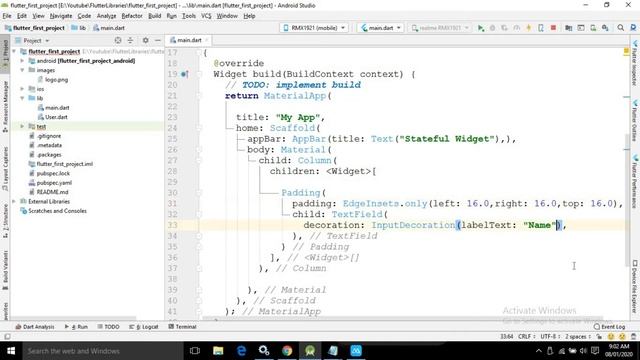Open Project panel settings gear
The width and height of the screenshot is (640, 360).
(145, 40)
